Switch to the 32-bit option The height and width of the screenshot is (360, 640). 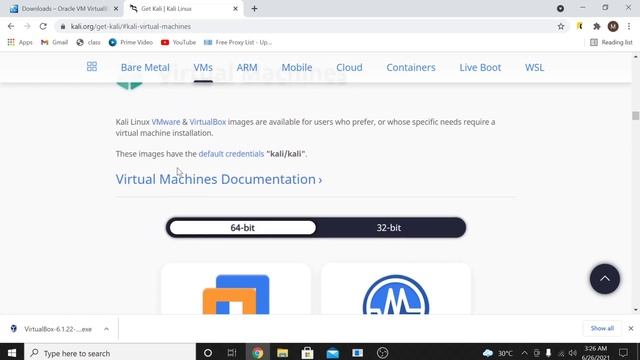389,228
